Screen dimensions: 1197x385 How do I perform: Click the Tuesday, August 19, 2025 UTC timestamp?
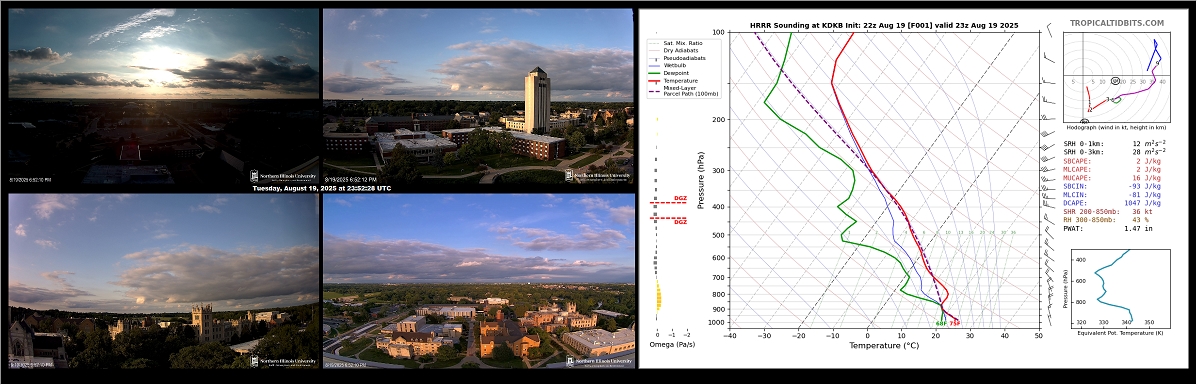tap(321, 188)
